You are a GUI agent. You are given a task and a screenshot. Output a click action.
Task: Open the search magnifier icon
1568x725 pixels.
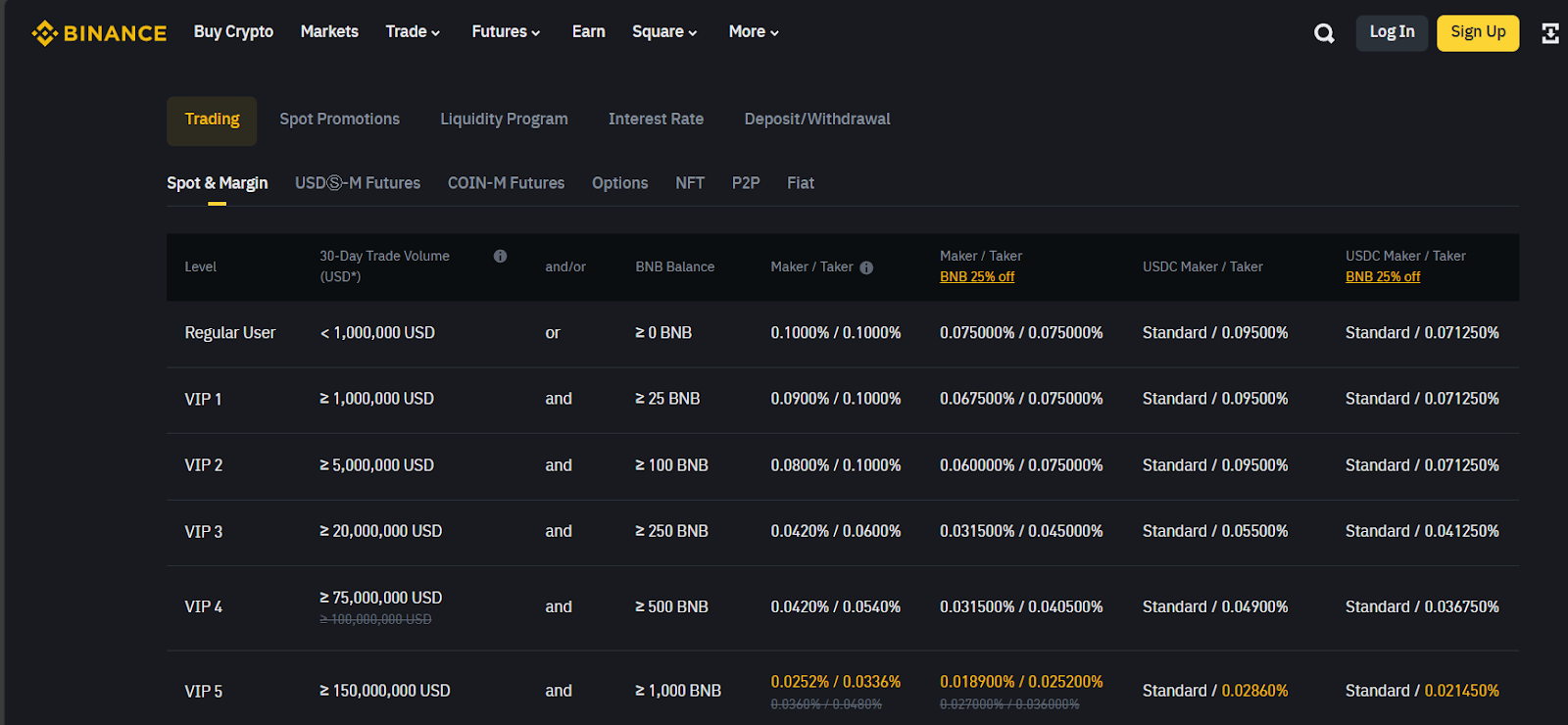click(1324, 33)
